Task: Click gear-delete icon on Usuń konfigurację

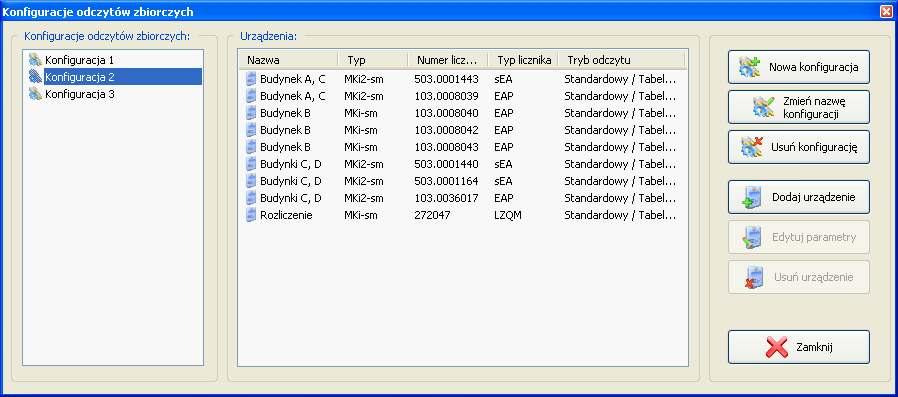Action: click(x=751, y=147)
